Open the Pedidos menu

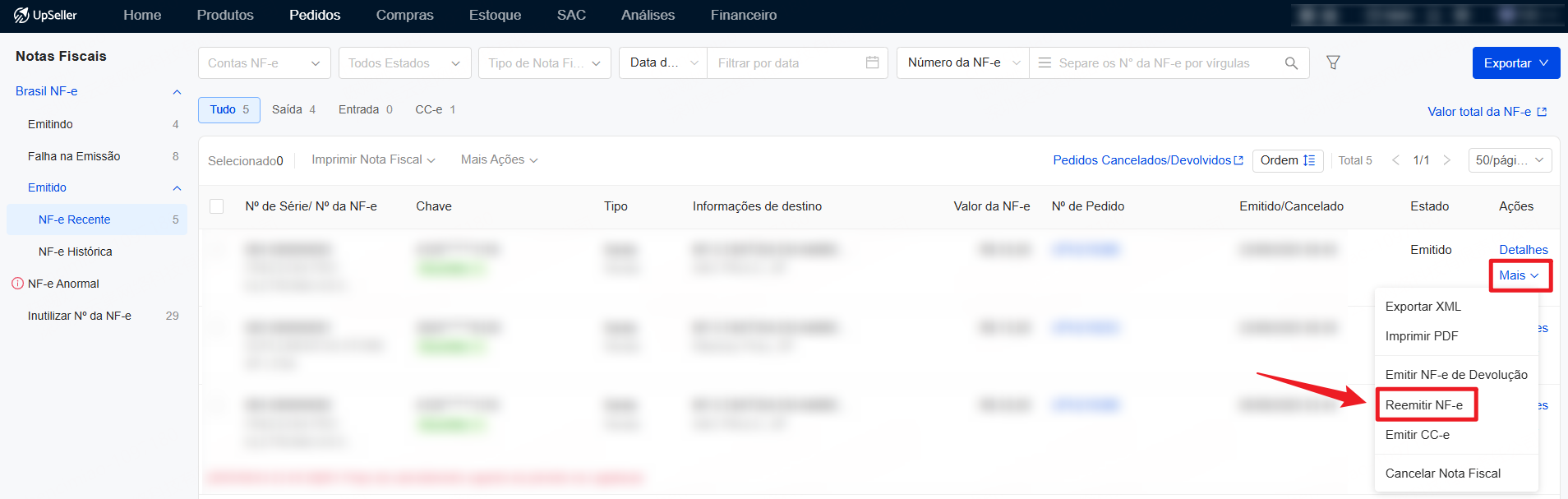tap(315, 15)
